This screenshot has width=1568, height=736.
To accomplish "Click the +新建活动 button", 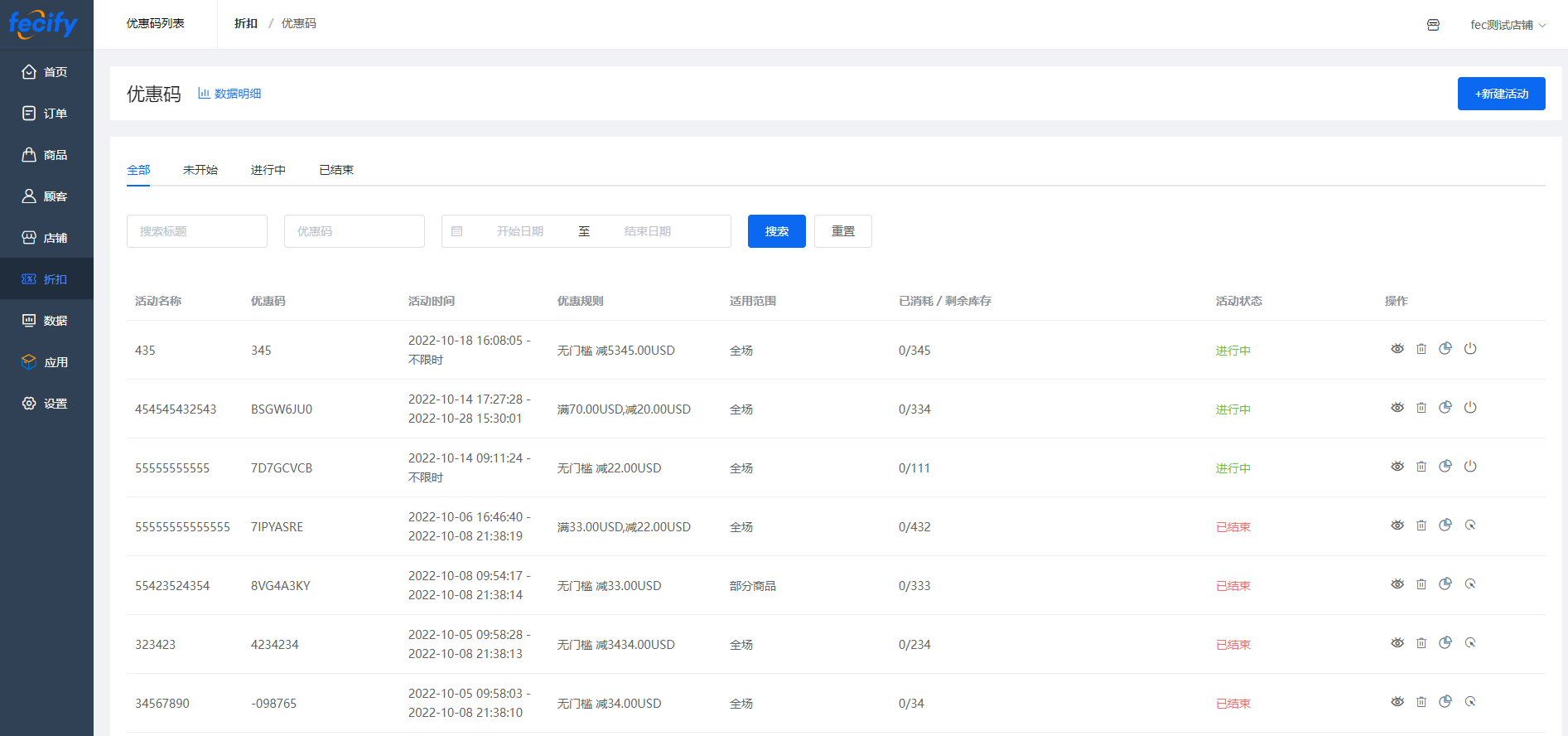I will point(1501,94).
